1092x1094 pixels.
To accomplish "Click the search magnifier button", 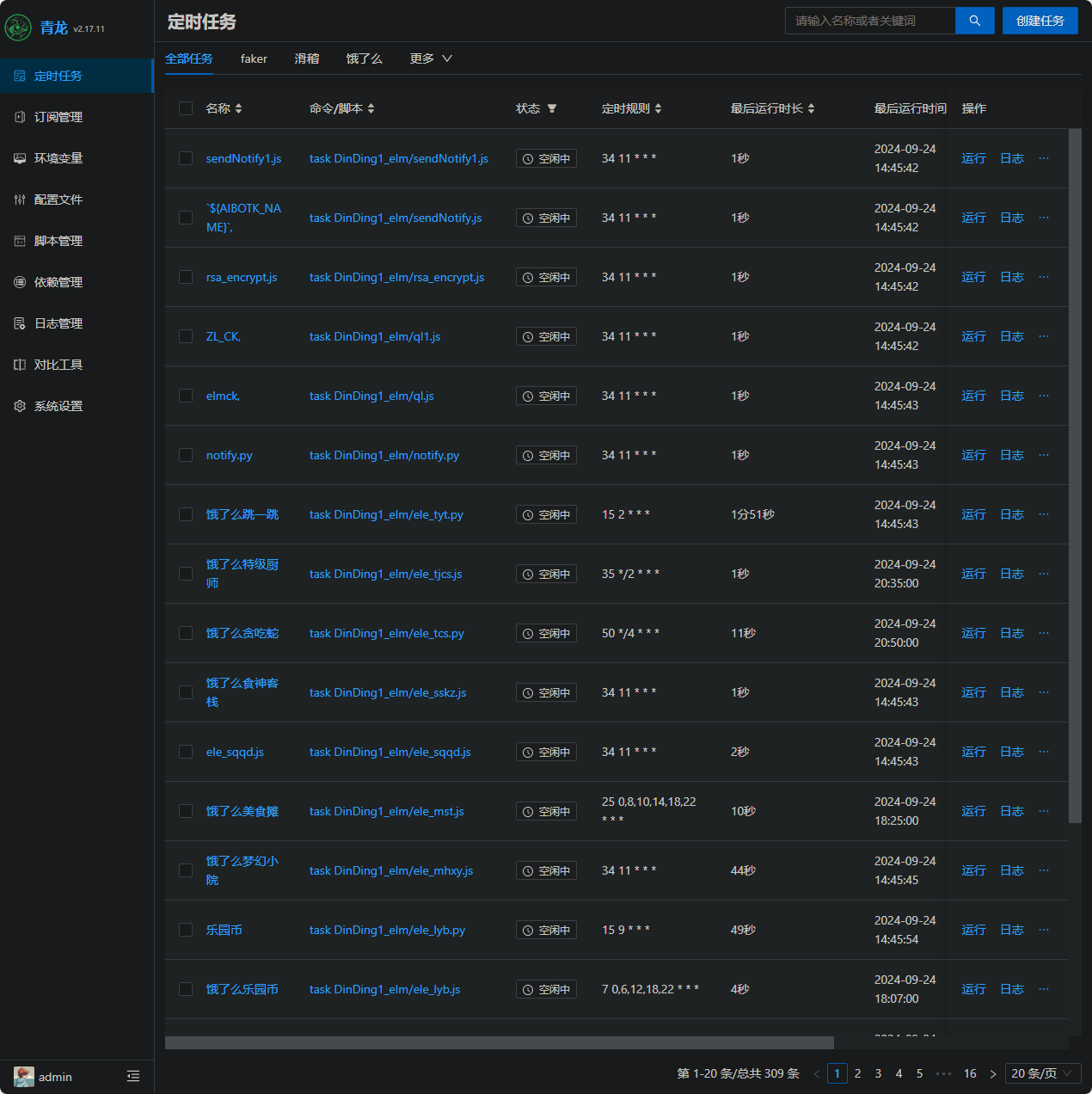I will coord(974,21).
